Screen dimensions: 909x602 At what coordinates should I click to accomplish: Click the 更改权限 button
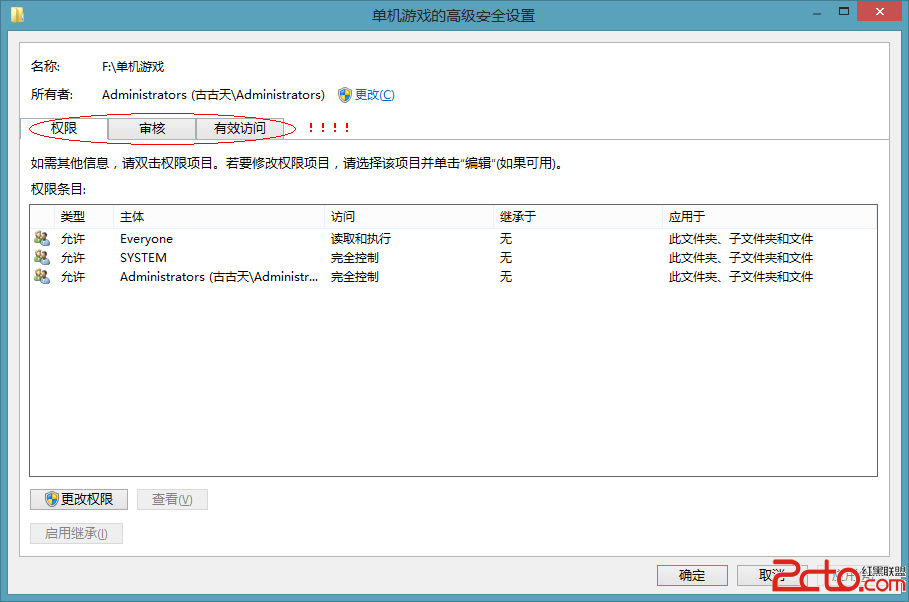tap(78, 499)
